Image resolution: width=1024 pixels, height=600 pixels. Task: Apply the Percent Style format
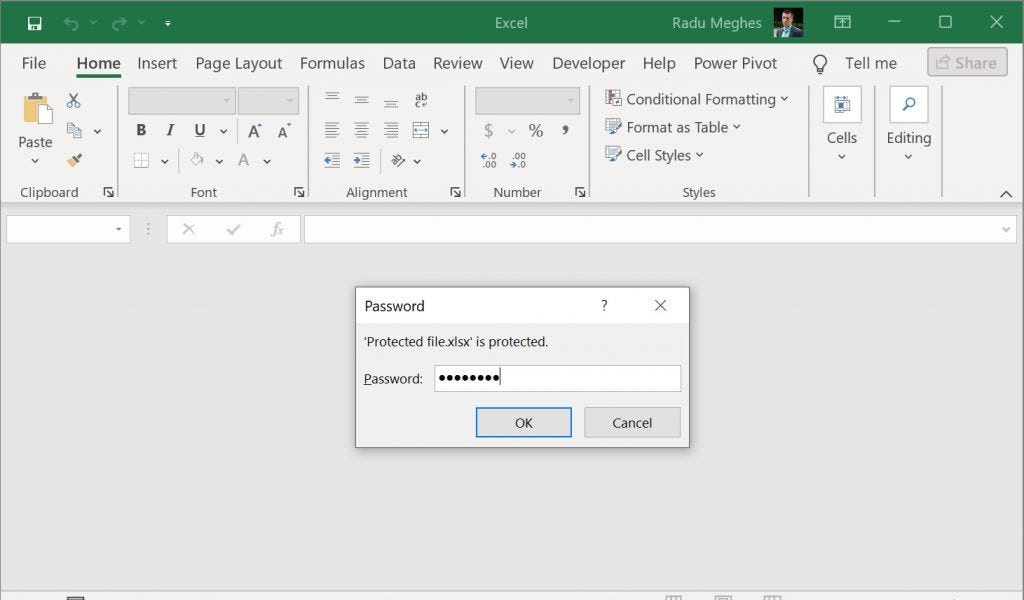(x=536, y=130)
